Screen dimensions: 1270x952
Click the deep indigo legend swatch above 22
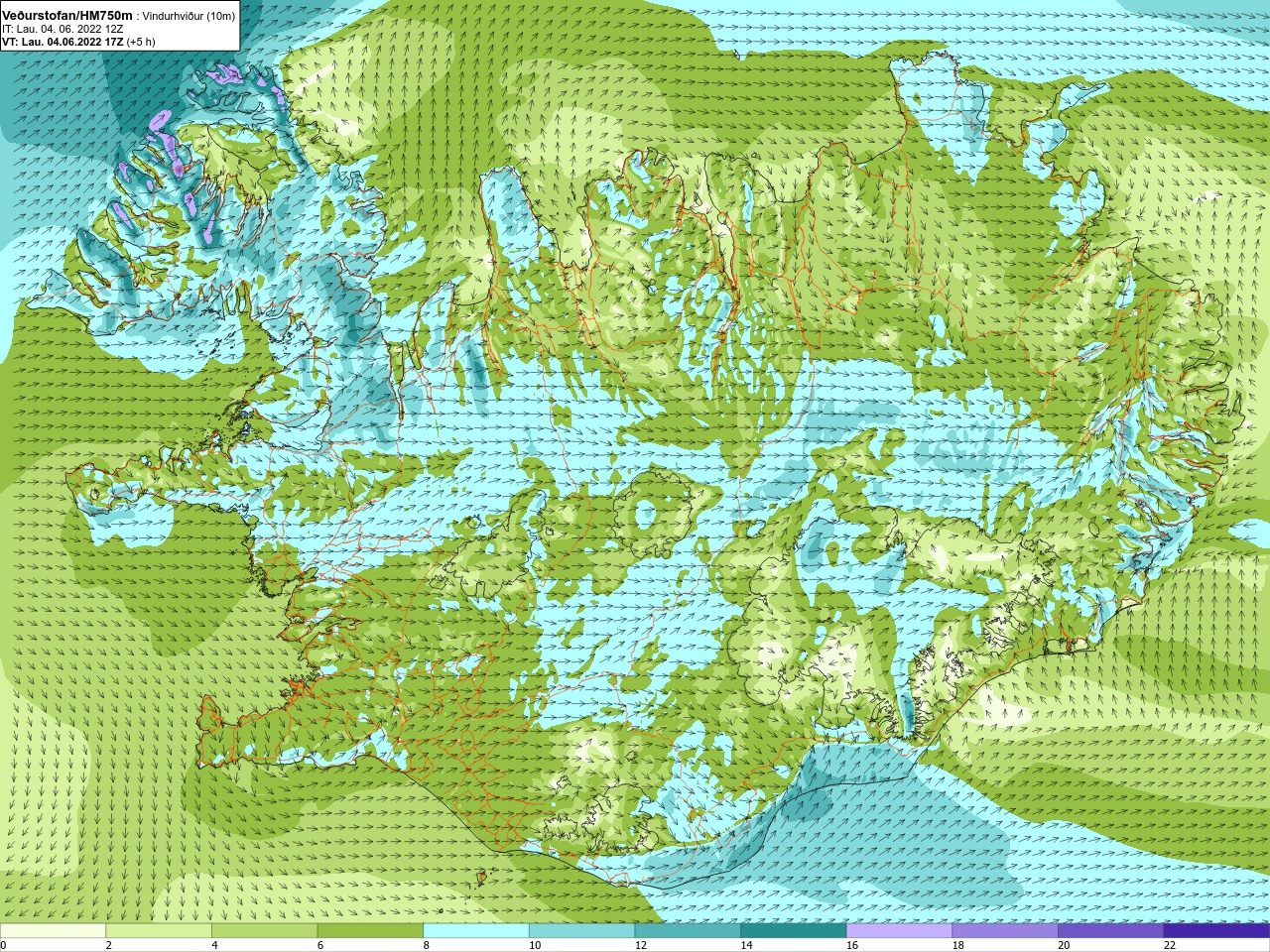click(x=1216, y=930)
